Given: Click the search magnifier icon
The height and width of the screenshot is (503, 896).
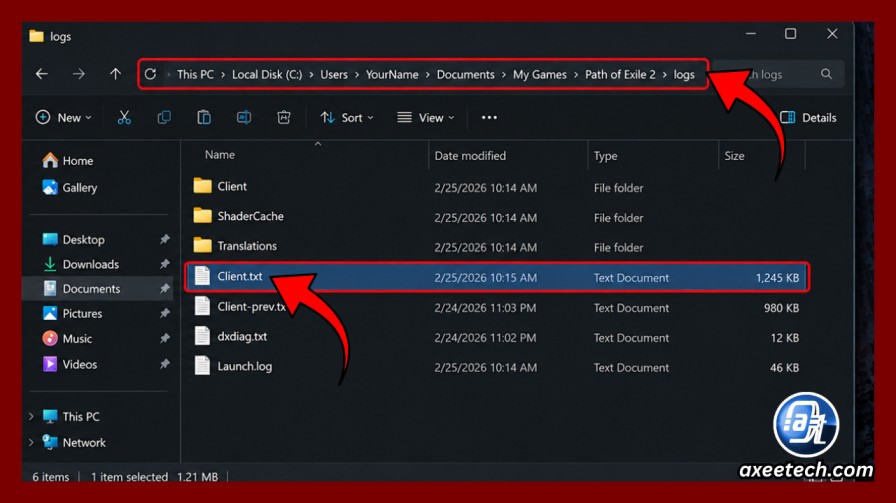Looking at the screenshot, I should pyautogui.click(x=826, y=74).
